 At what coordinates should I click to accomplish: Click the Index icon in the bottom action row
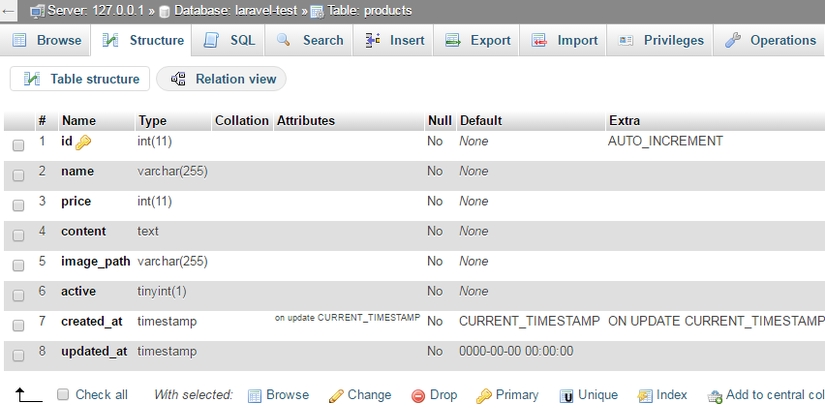pyautogui.click(x=645, y=395)
